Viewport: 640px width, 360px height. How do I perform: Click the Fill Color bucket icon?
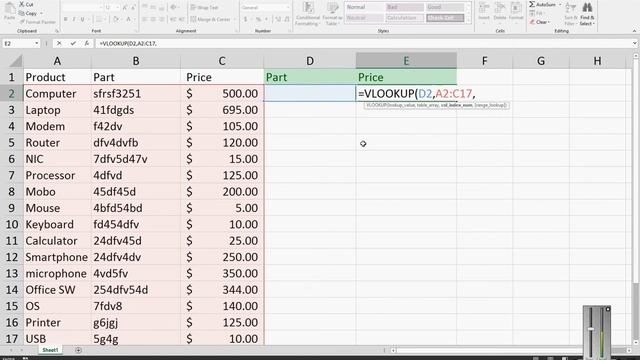click(x=116, y=19)
